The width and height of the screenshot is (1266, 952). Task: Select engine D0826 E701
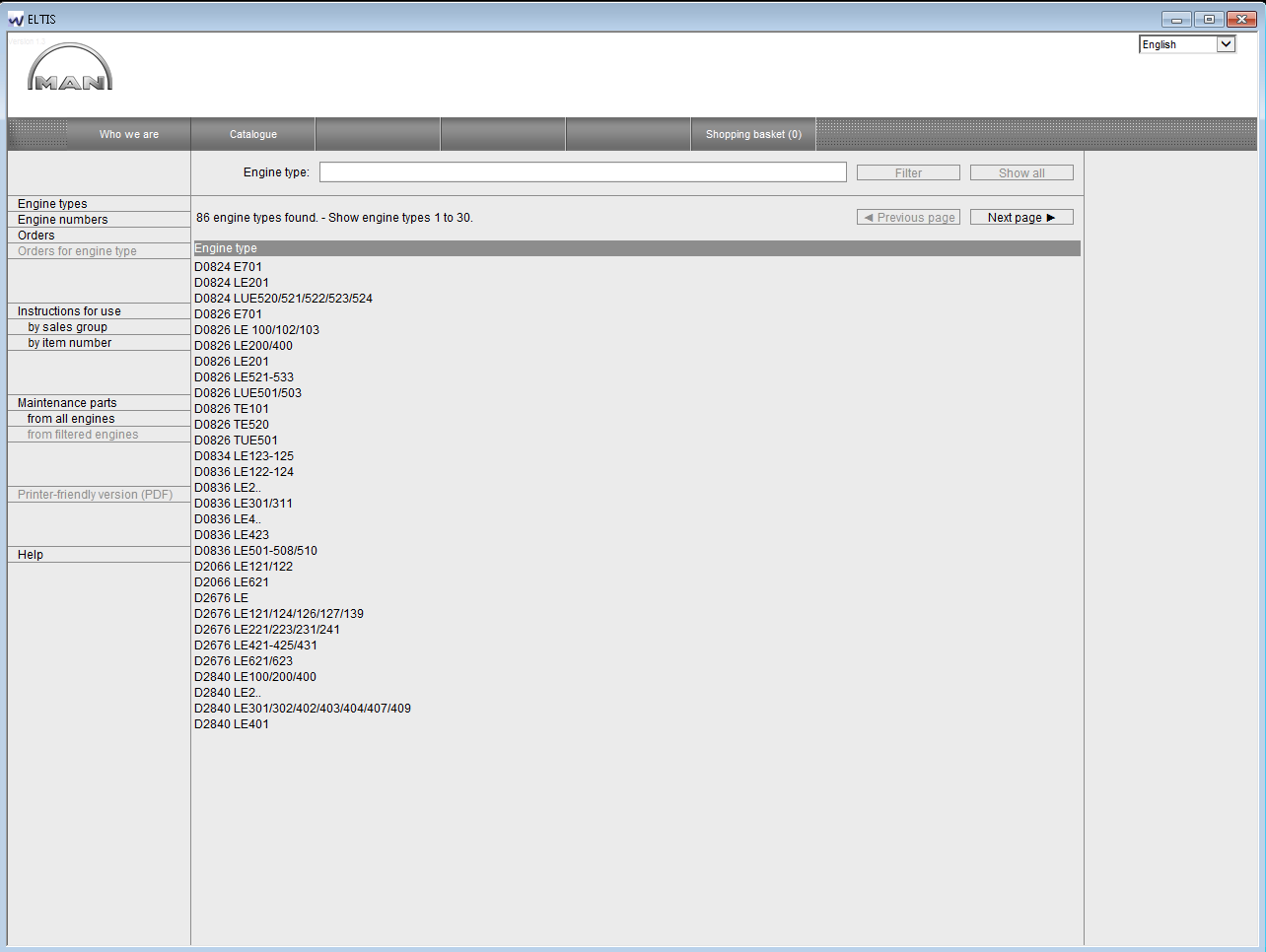tap(228, 314)
